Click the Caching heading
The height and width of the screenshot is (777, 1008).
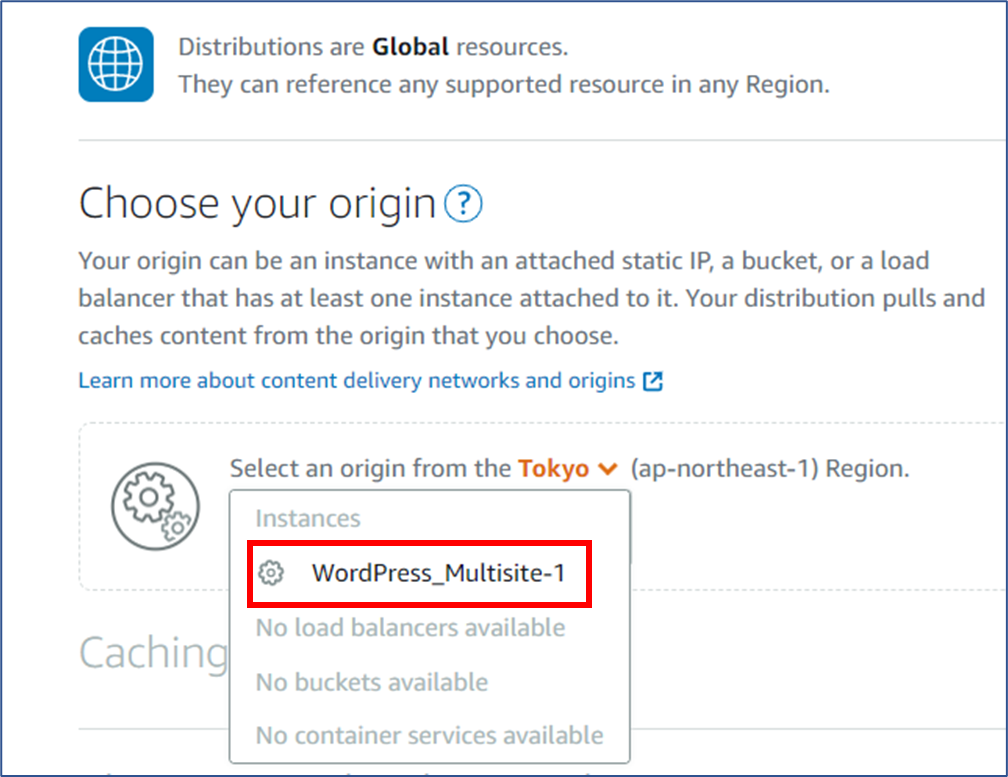click(x=153, y=653)
